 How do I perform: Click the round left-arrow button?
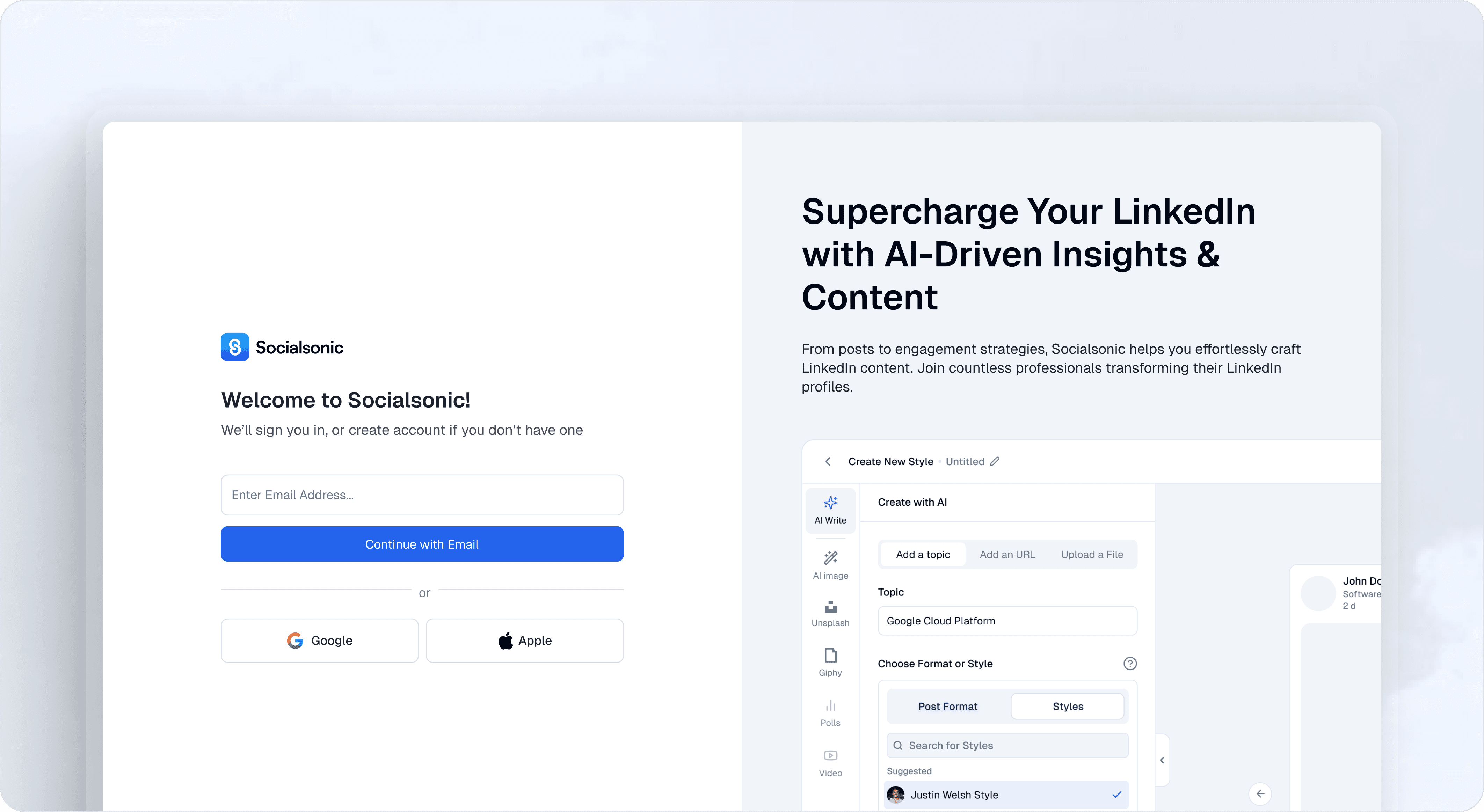1260,793
